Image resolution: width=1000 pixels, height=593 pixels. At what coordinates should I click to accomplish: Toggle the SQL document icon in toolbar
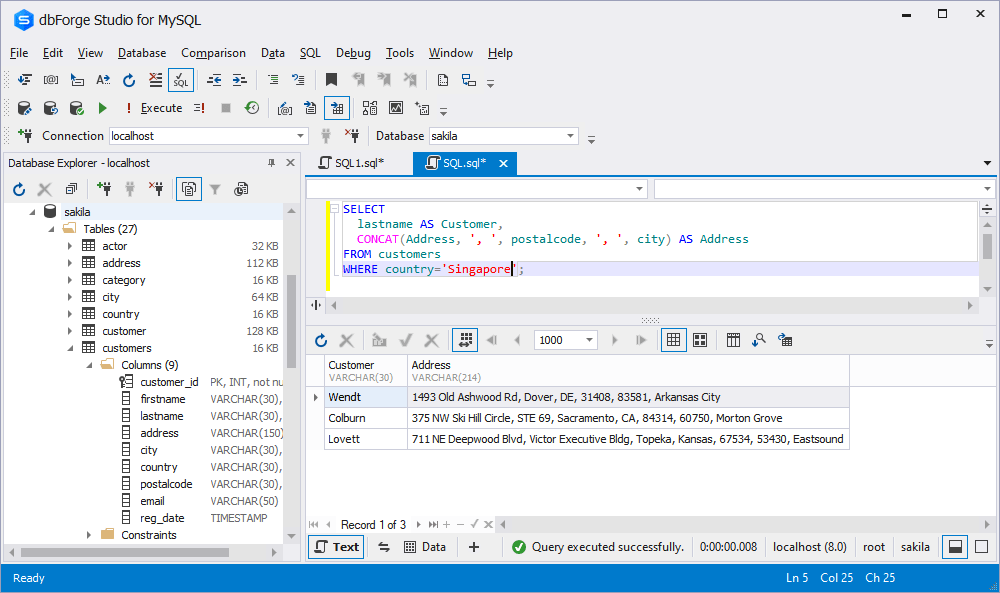(181, 80)
